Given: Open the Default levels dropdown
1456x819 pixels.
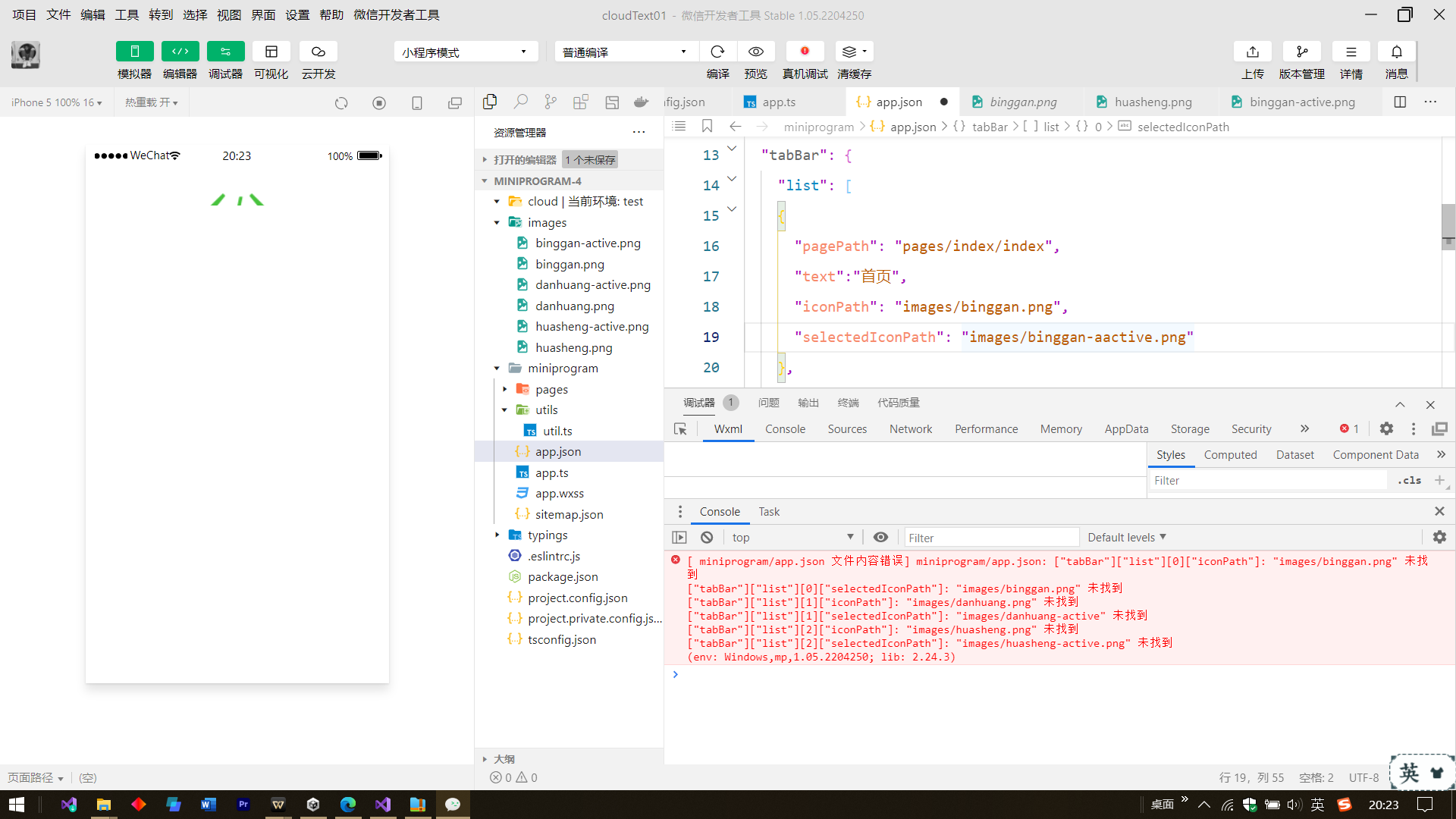Looking at the screenshot, I should click(x=1126, y=537).
